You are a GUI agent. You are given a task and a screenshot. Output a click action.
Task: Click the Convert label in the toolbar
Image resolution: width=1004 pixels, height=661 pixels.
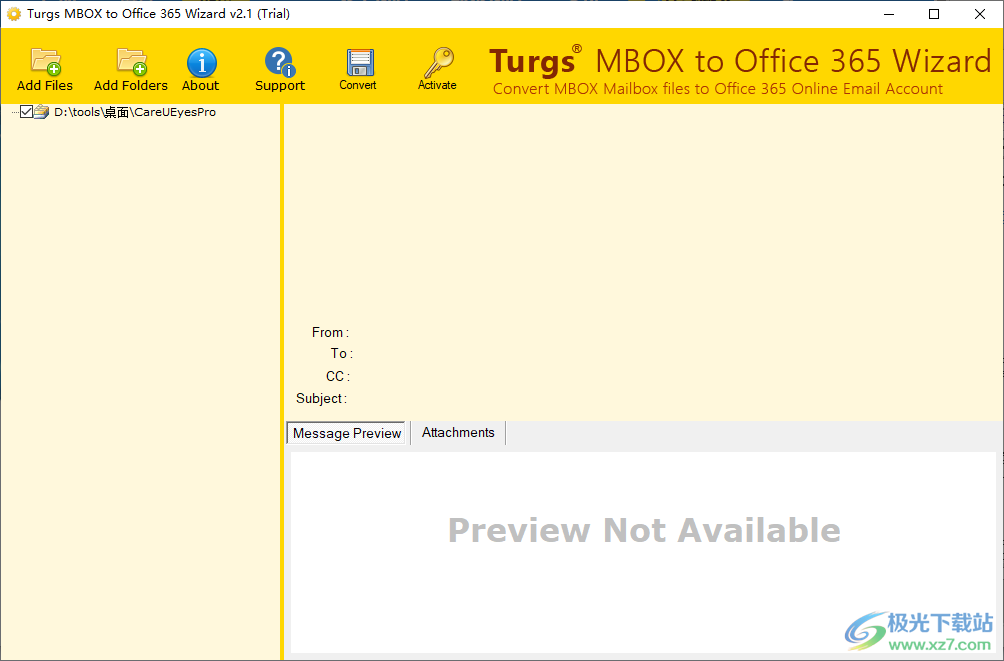tap(357, 85)
